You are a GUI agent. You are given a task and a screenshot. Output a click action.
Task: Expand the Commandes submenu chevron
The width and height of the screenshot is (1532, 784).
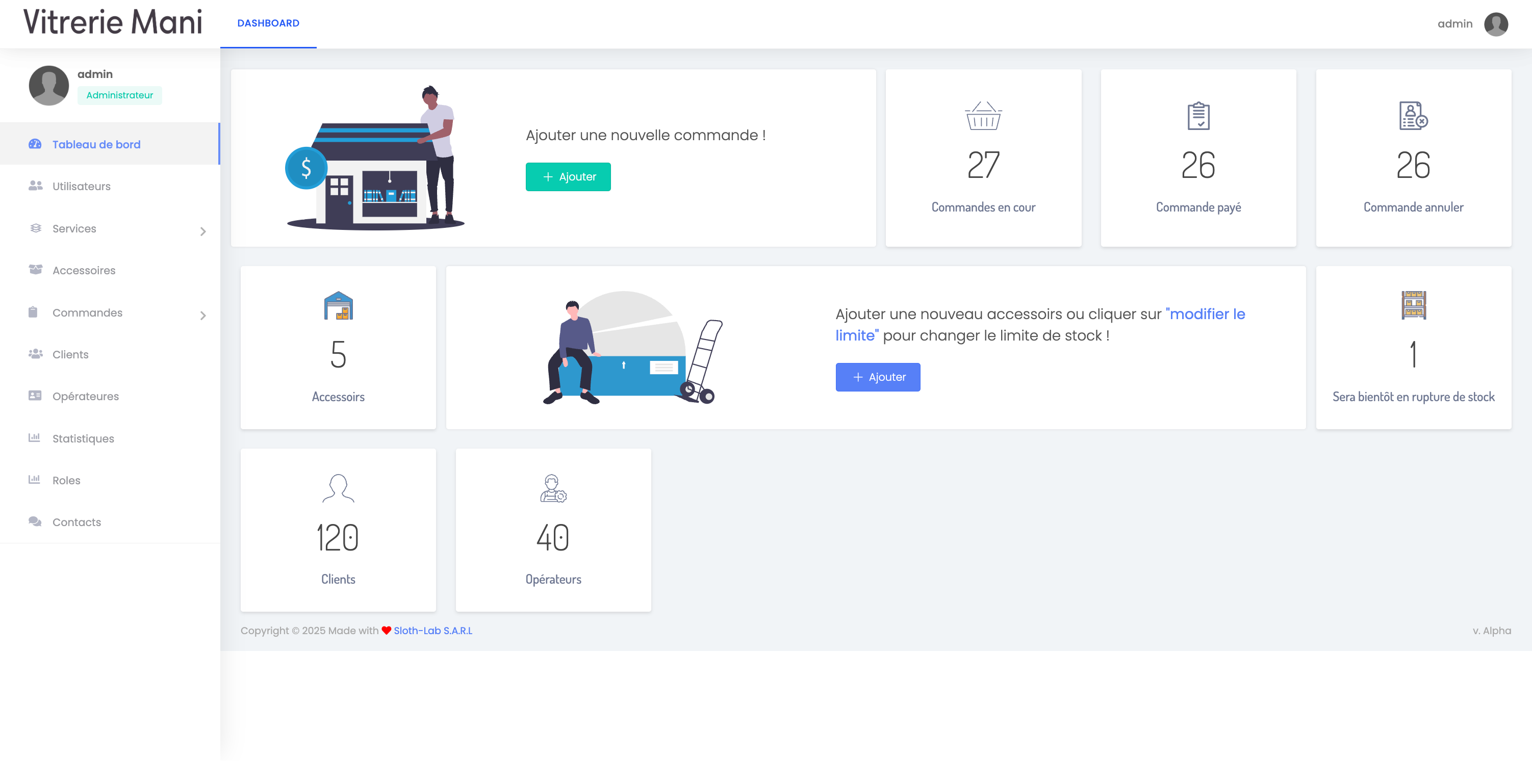[x=203, y=316]
